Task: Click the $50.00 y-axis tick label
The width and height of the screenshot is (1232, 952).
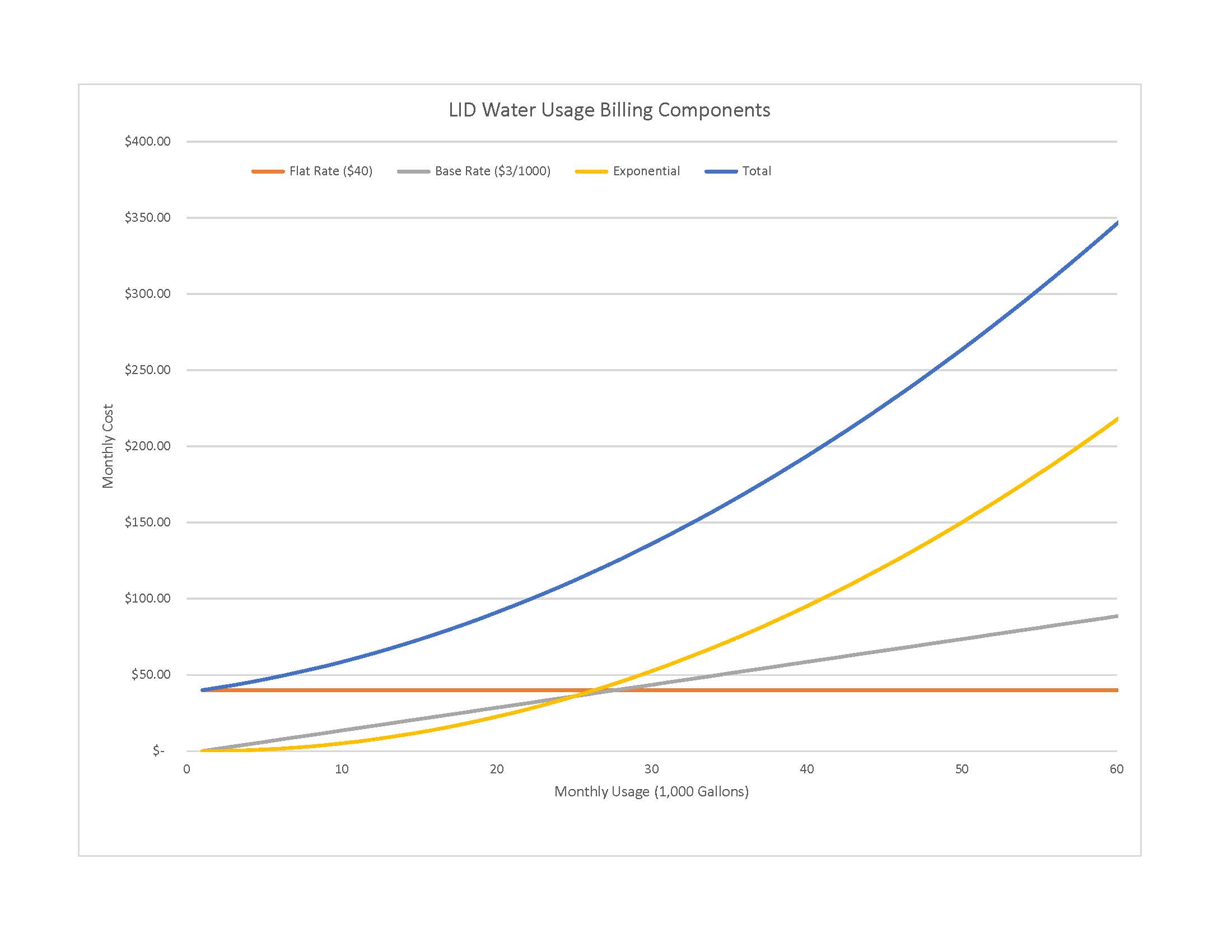Action: [151, 675]
